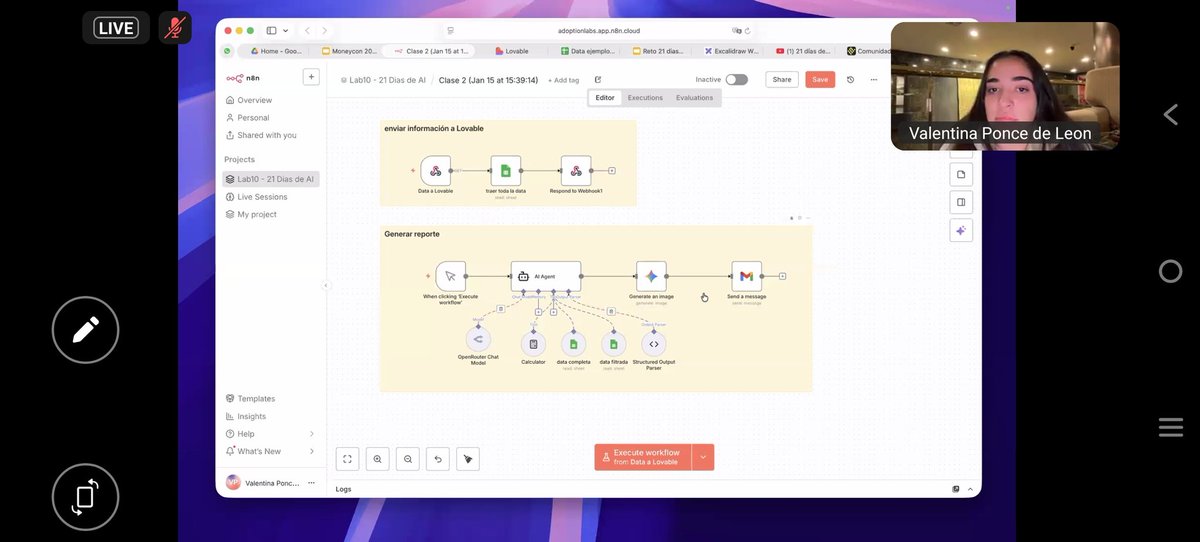Click the zoom to fit canvas button

pos(347,459)
